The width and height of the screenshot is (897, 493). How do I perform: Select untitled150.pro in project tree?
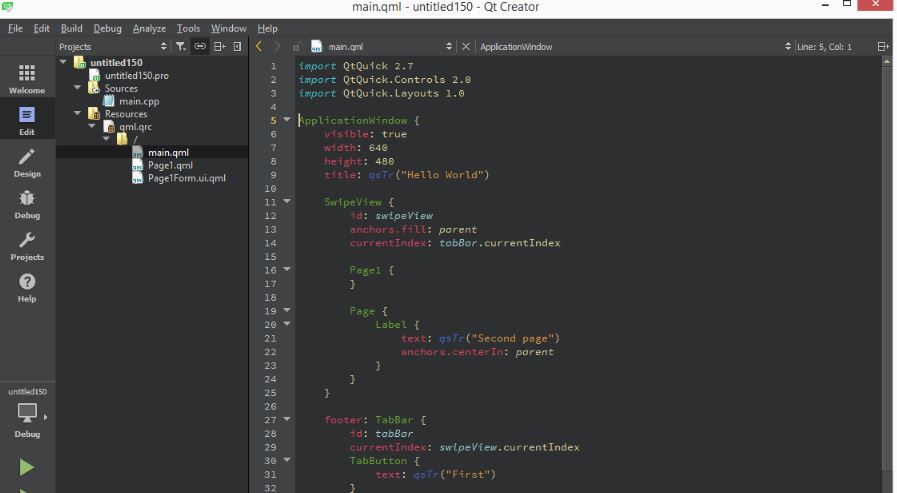tap(136, 75)
